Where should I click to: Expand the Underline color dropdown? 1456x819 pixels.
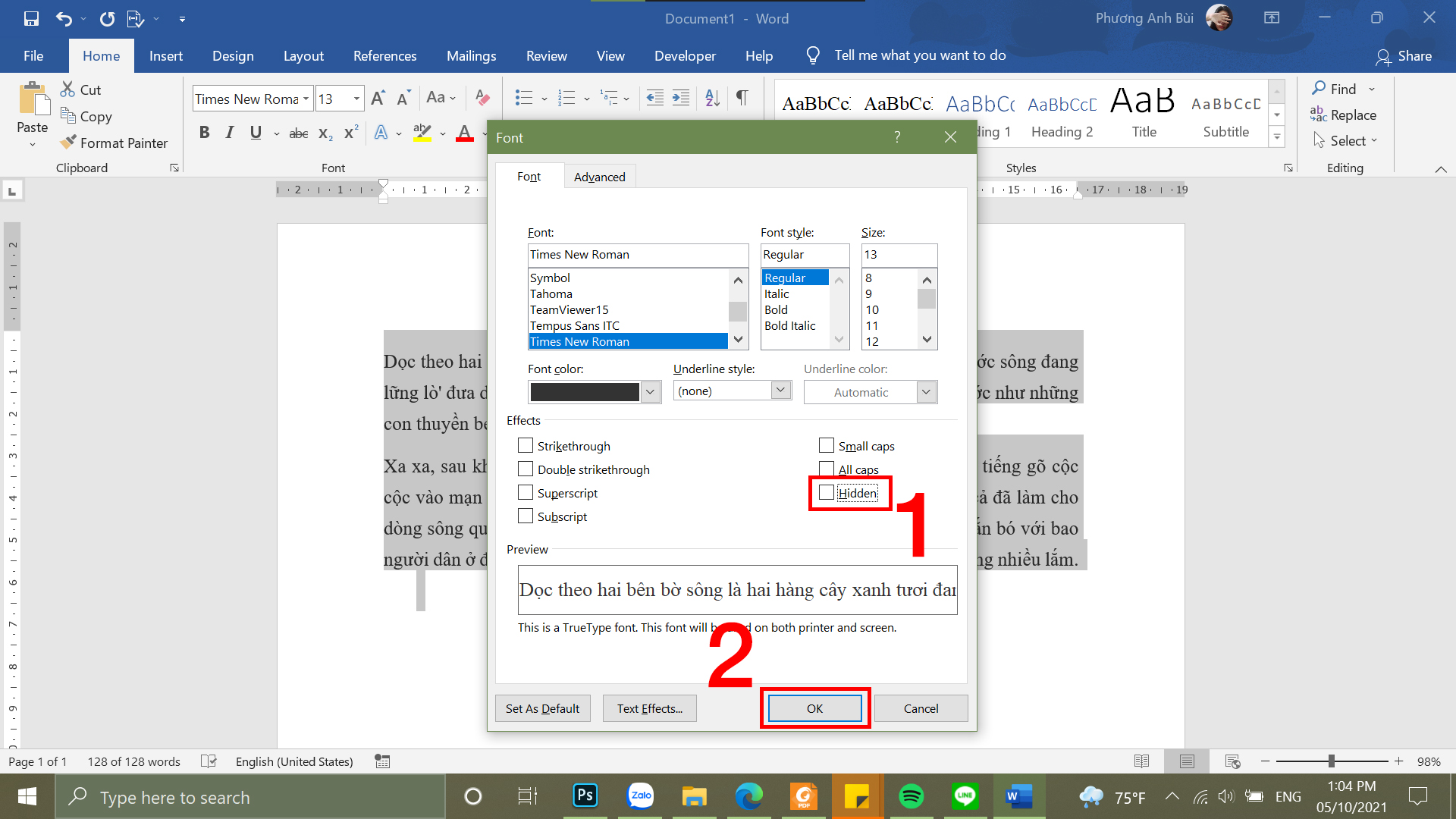coord(924,391)
